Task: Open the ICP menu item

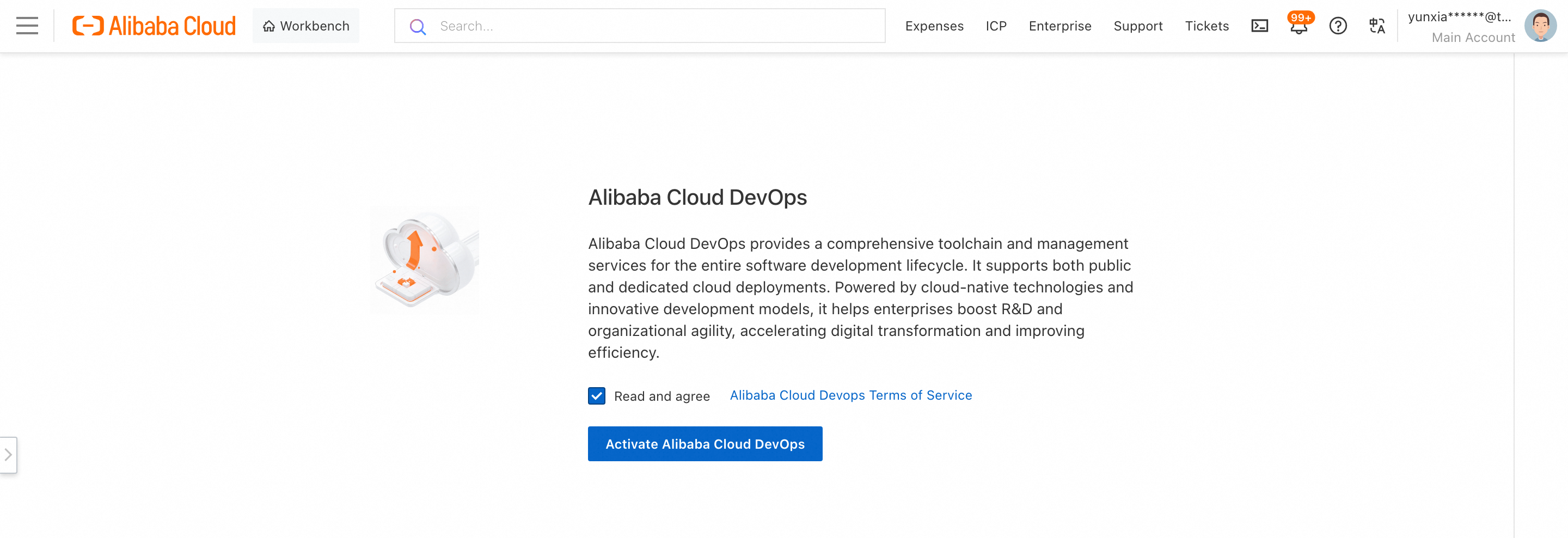Action: tap(996, 26)
